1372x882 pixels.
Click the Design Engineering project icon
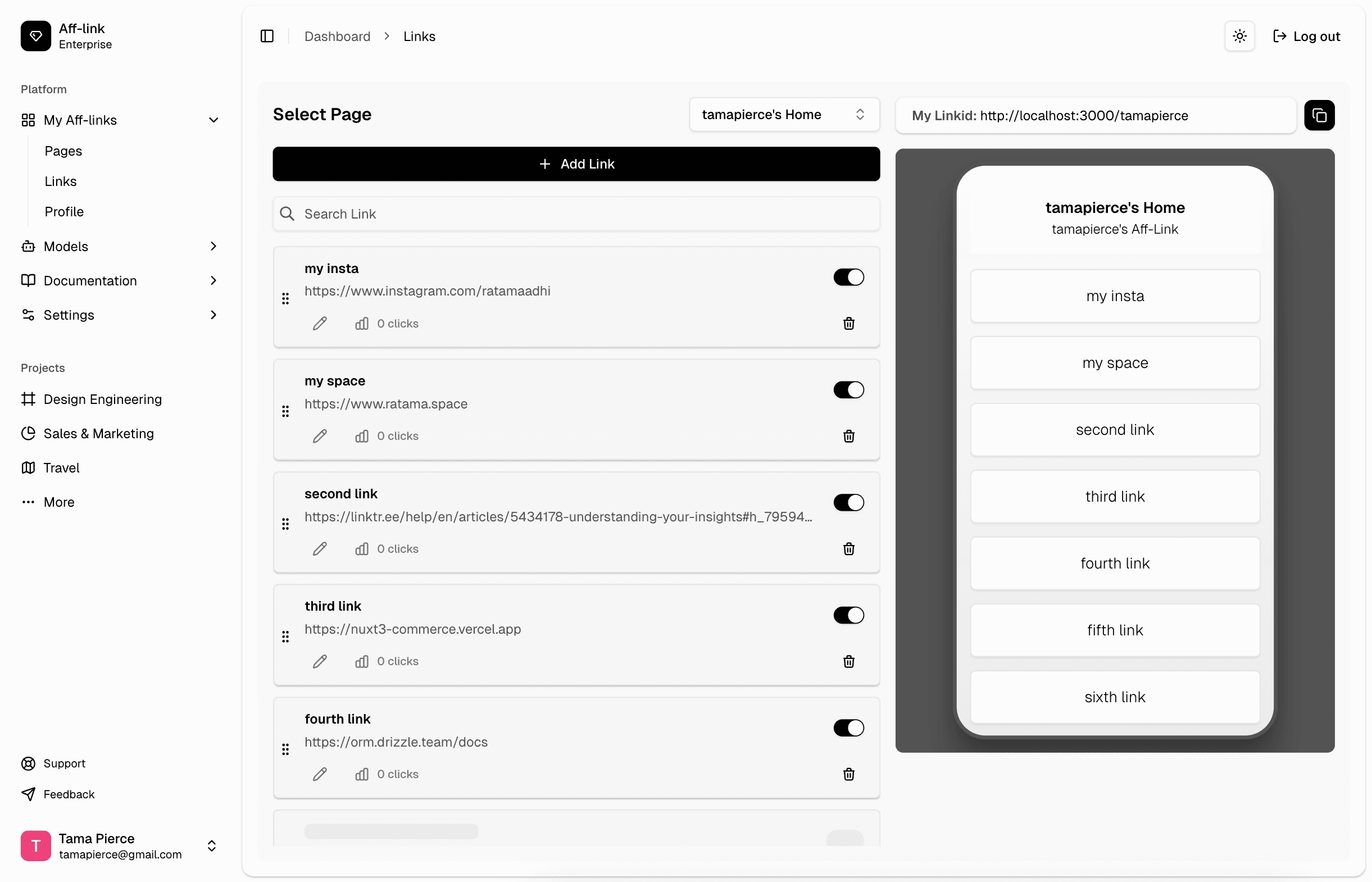click(28, 399)
